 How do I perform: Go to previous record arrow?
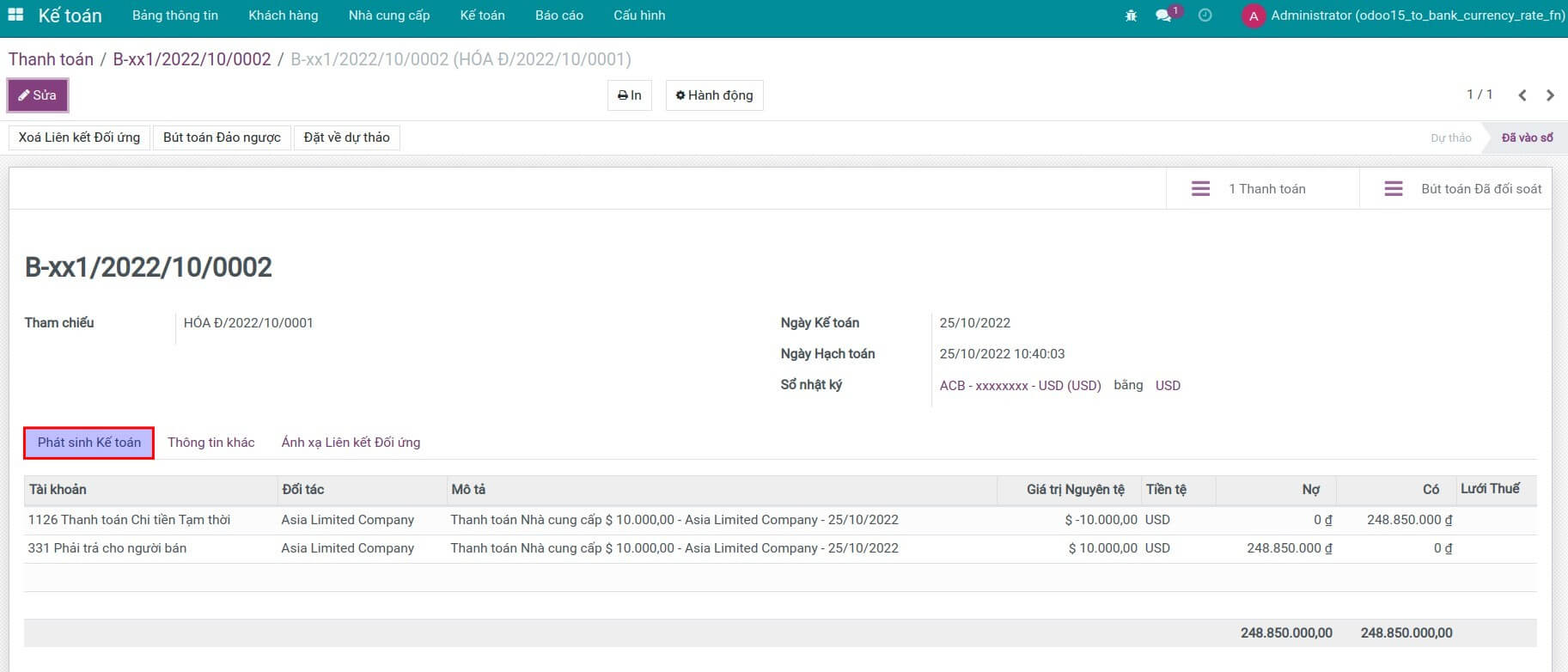click(1522, 95)
